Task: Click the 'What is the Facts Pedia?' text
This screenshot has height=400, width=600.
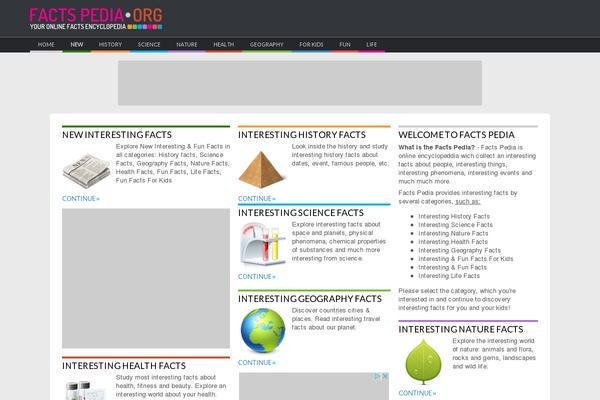Action: [436, 147]
